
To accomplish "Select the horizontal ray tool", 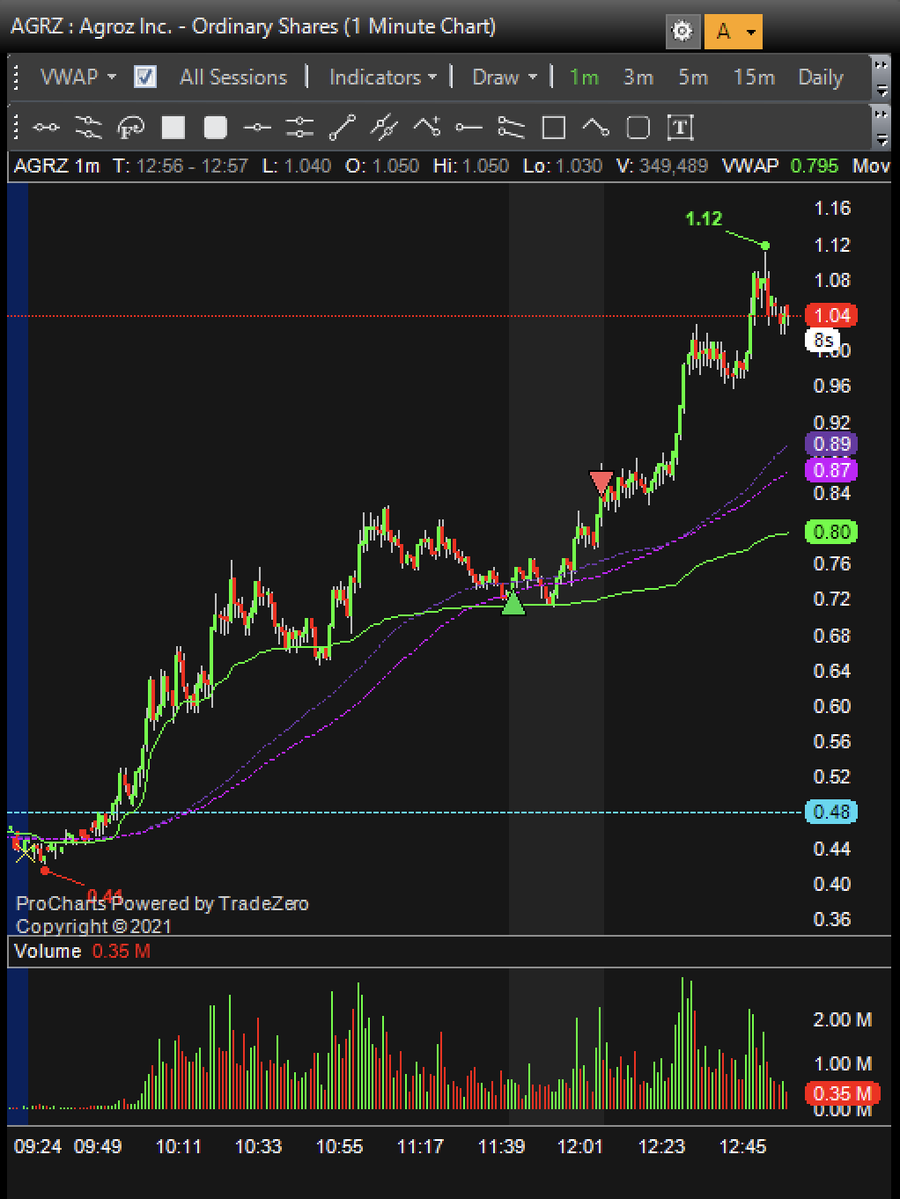I will (469, 128).
